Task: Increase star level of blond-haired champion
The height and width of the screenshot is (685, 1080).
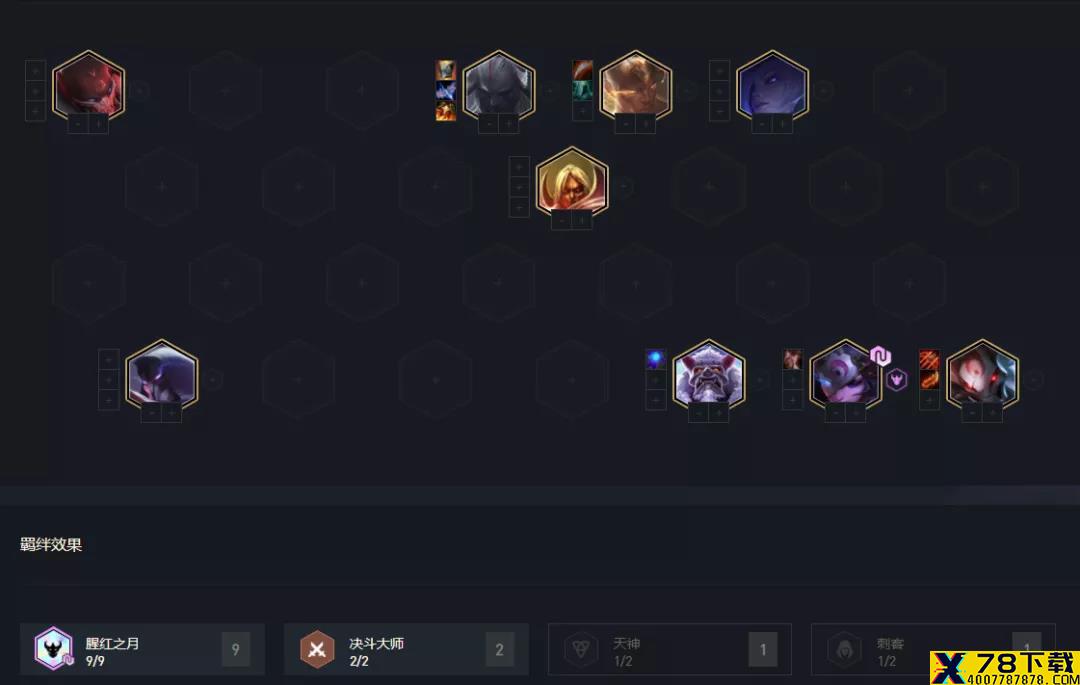Action: coord(582,220)
